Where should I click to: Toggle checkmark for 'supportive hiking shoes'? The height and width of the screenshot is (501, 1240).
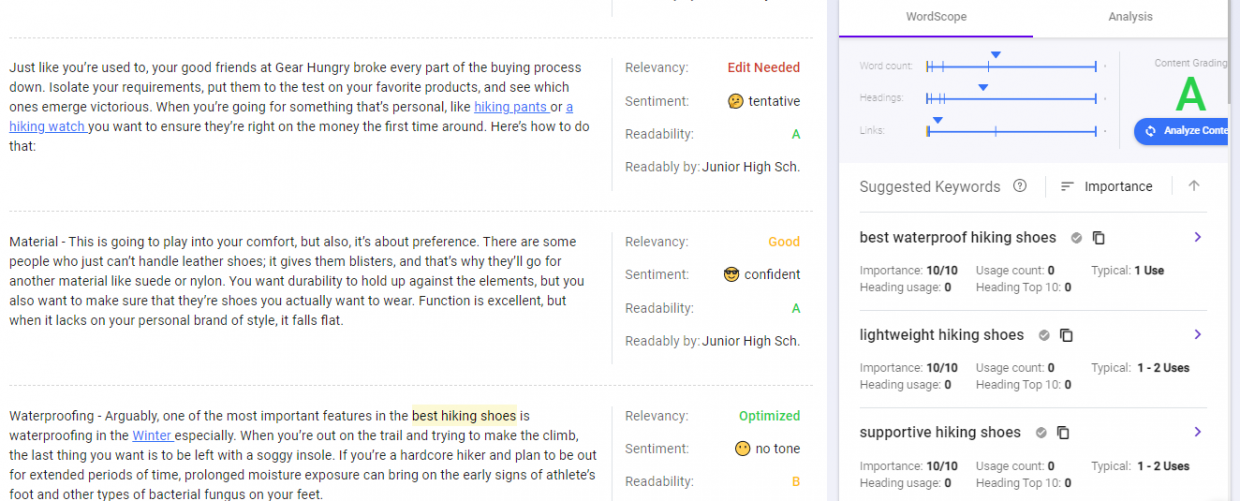tap(1041, 433)
